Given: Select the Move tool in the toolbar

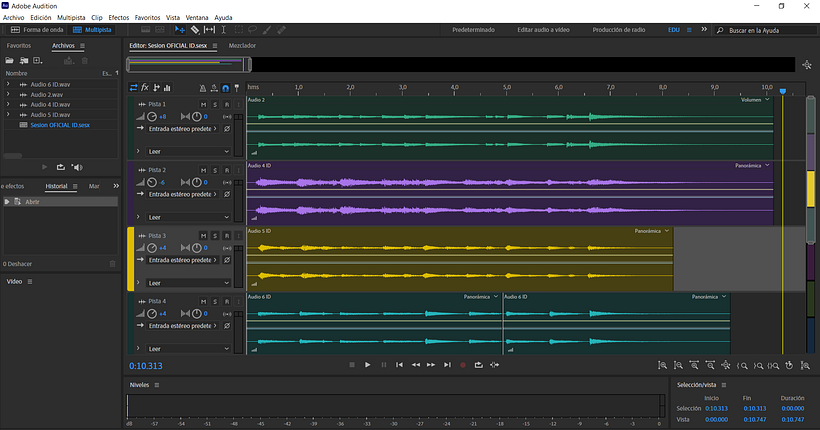Looking at the screenshot, I should point(179,30).
